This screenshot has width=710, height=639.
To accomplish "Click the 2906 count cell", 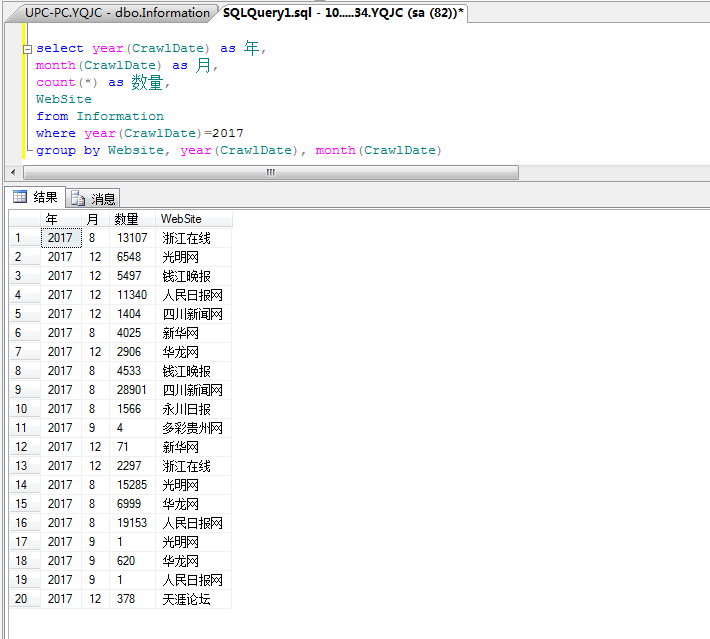I will click(x=132, y=352).
